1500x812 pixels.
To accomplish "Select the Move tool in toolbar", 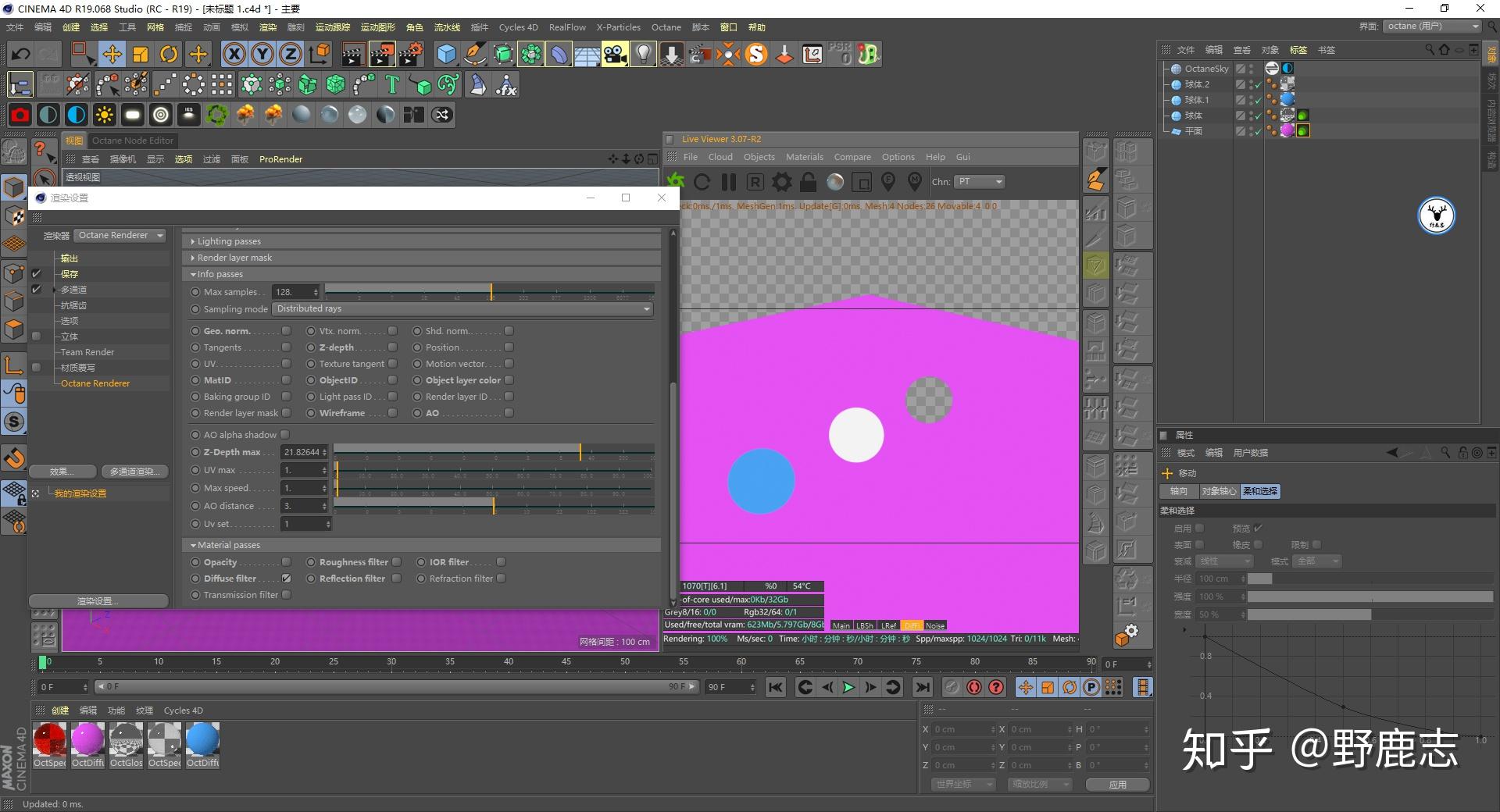I will tap(112, 55).
